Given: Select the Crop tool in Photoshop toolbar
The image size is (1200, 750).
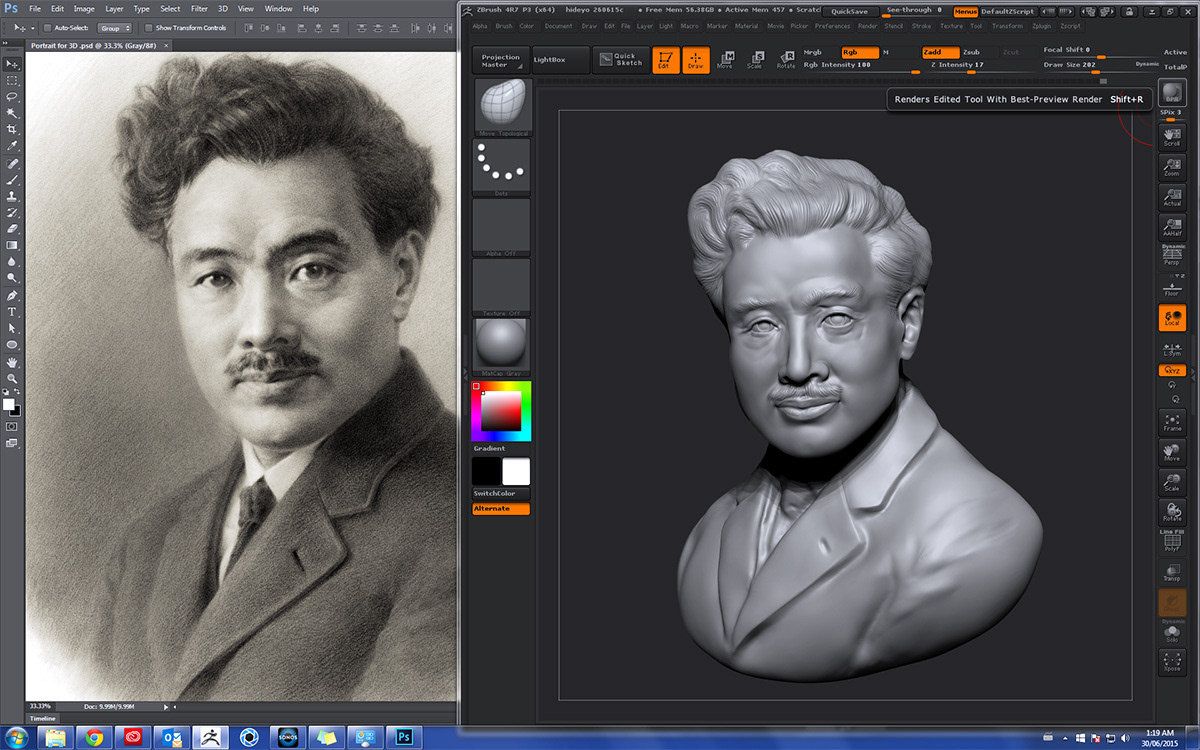Looking at the screenshot, I should (x=12, y=130).
